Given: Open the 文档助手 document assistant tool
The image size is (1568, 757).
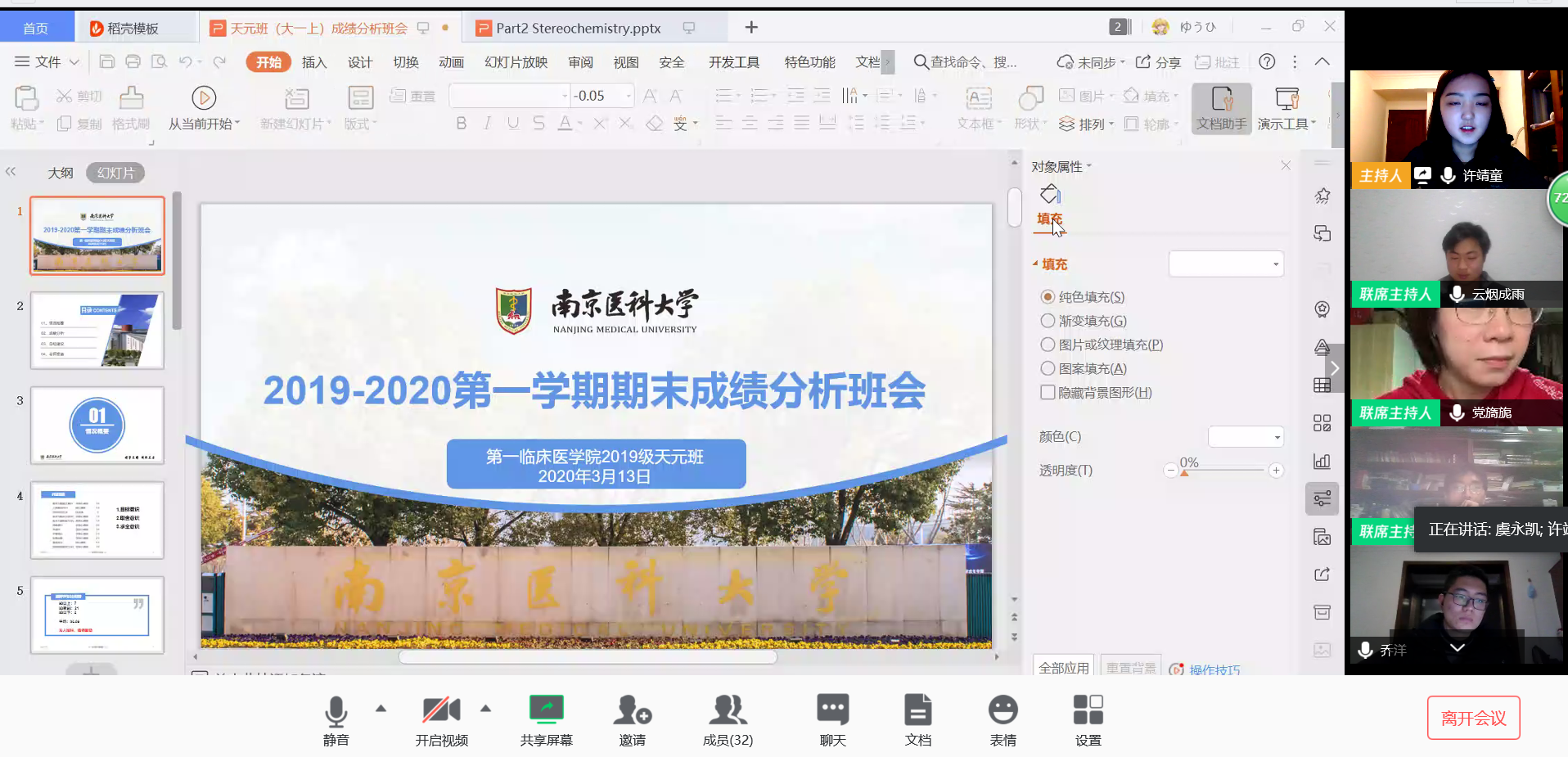Looking at the screenshot, I should point(1221,100).
